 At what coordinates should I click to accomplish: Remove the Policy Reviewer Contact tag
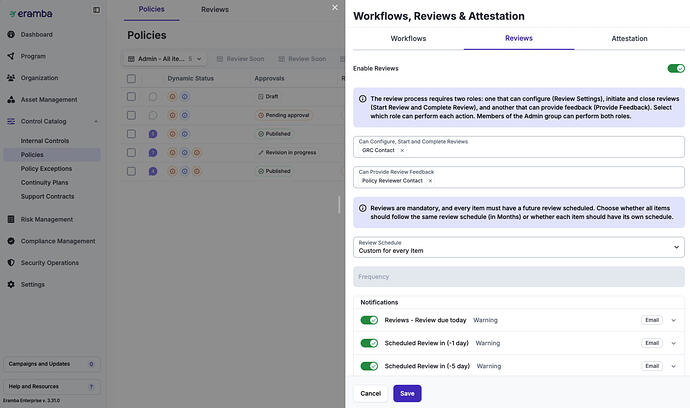point(430,181)
